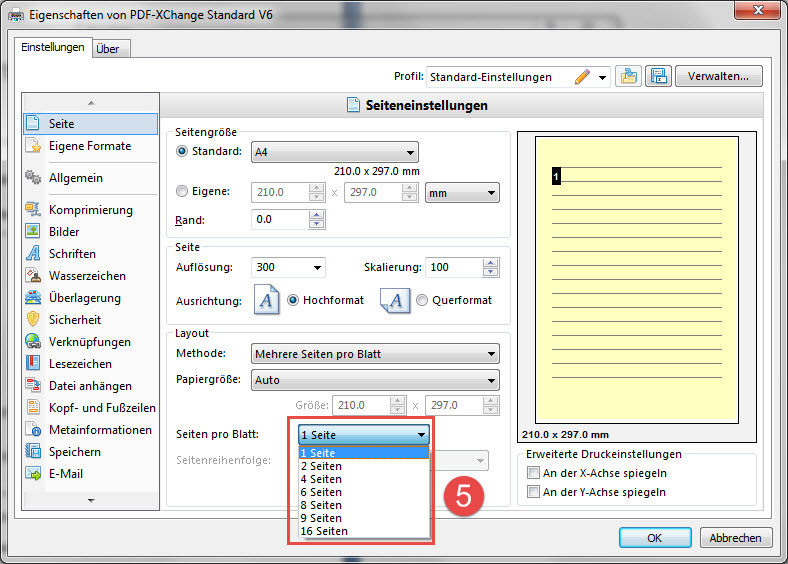Open the Papiergröße Auto dropdown
This screenshot has width=788, height=564.
(375, 380)
